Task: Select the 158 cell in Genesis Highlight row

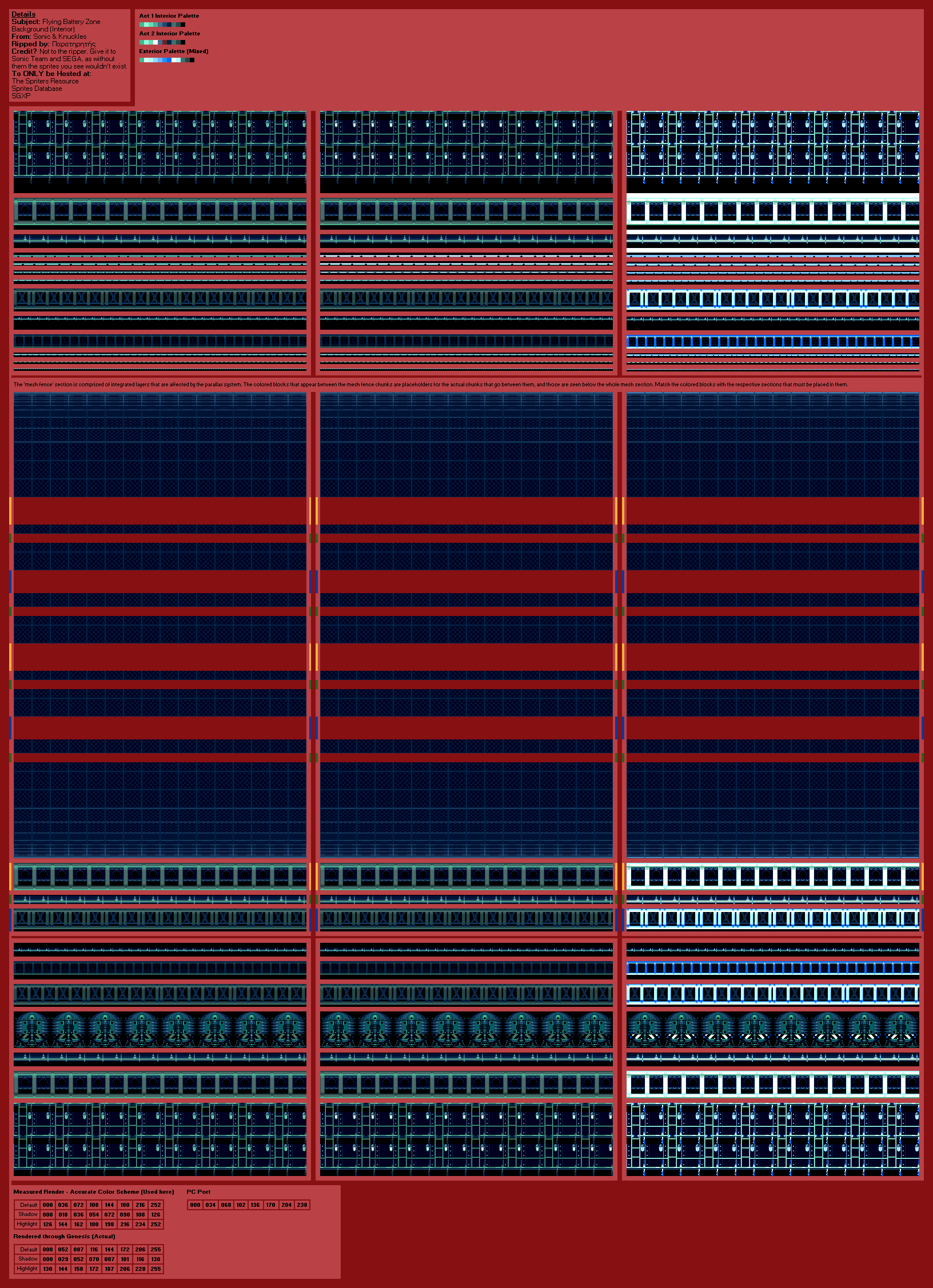Action: pos(78,1269)
